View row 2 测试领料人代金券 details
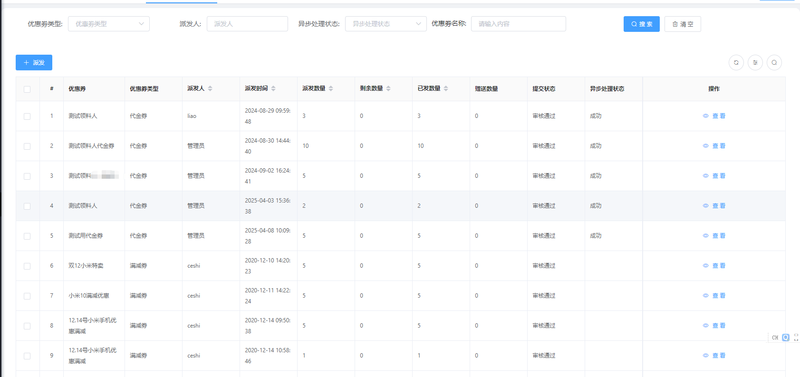The height and width of the screenshot is (377, 800). click(x=714, y=146)
